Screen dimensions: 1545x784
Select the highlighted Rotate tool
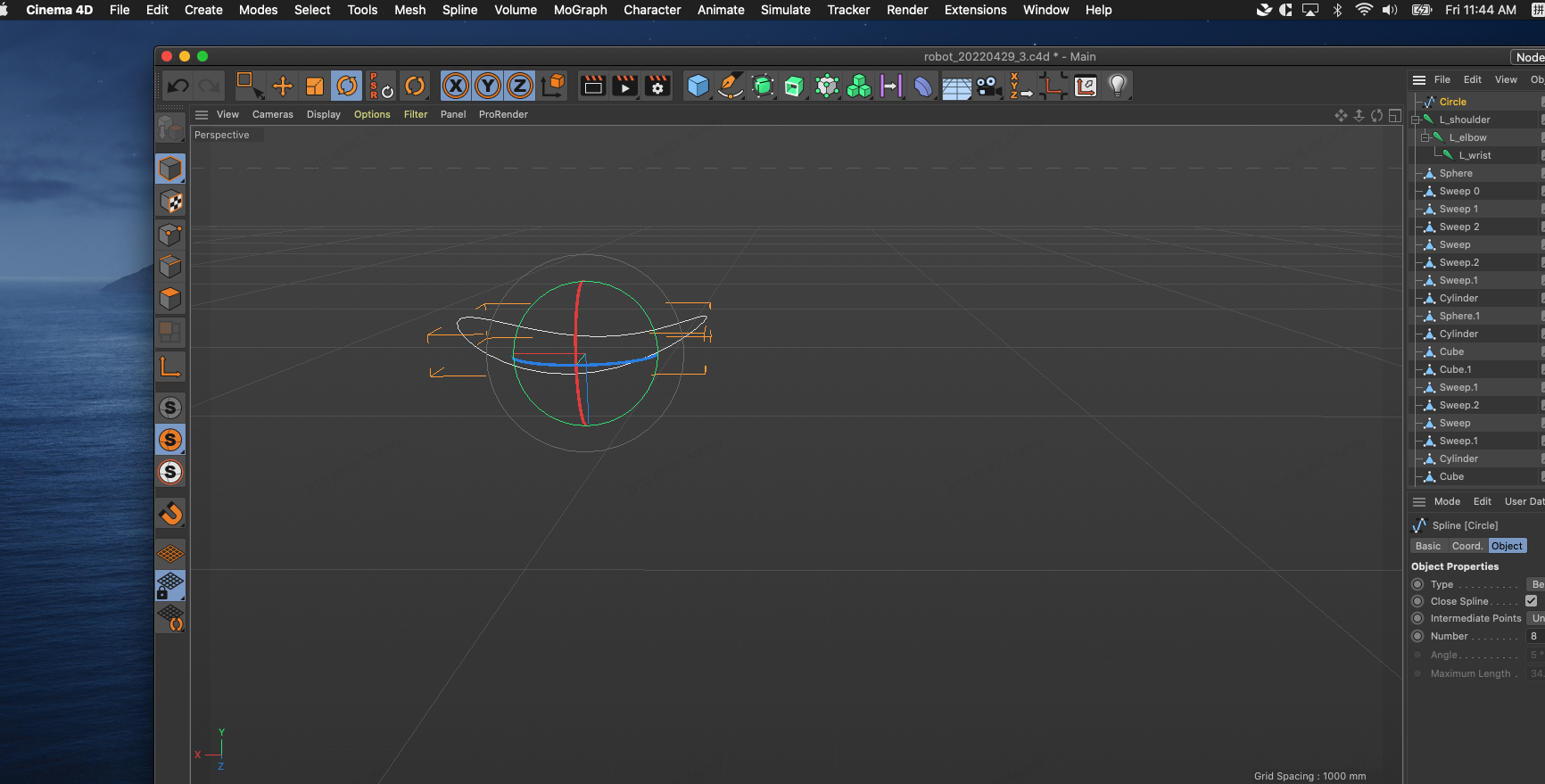(x=347, y=86)
